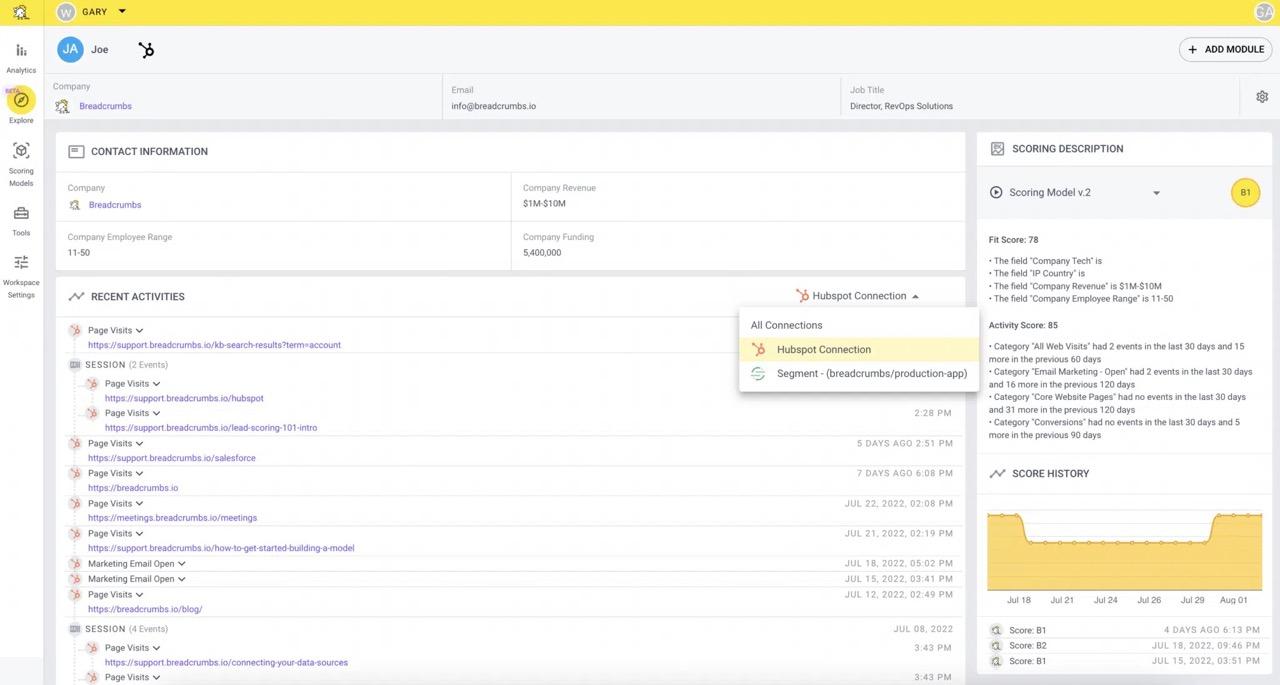Click the Company Funding 5,400,000 value
The width and height of the screenshot is (1280, 685).
tap(542, 253)
